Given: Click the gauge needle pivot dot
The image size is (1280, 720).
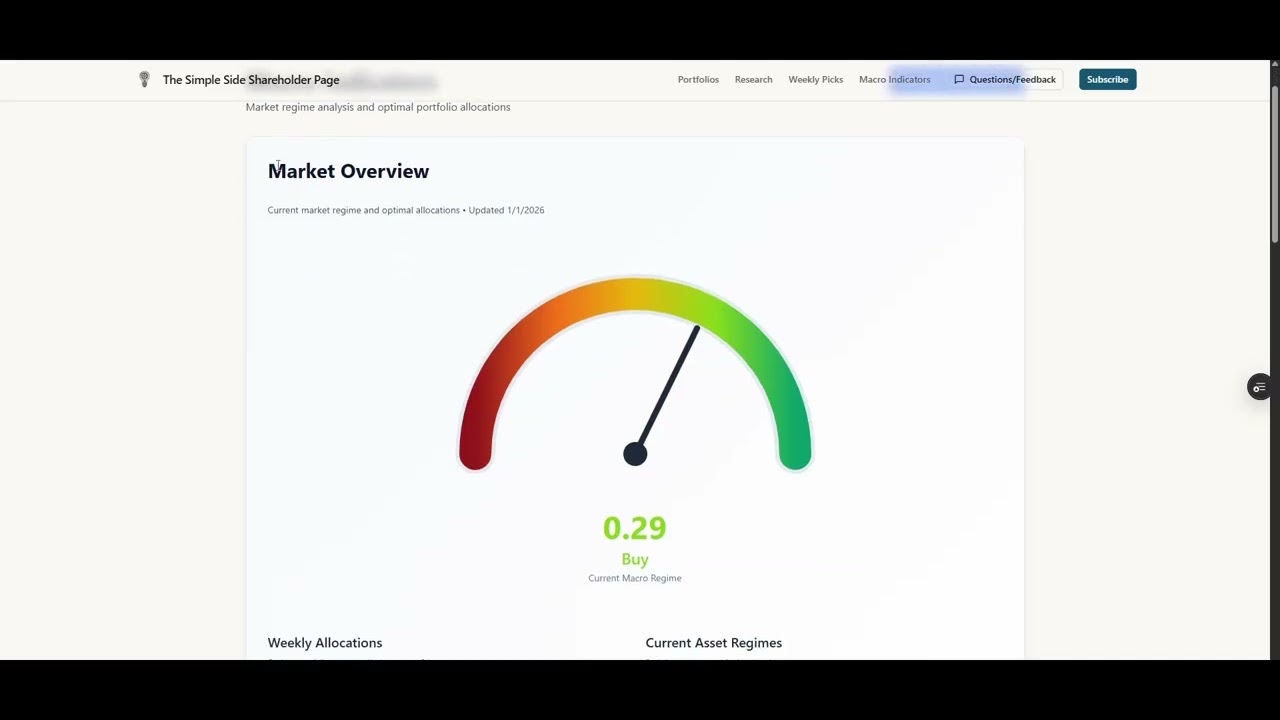Looking at the screenshot, I should click(635, 454).
